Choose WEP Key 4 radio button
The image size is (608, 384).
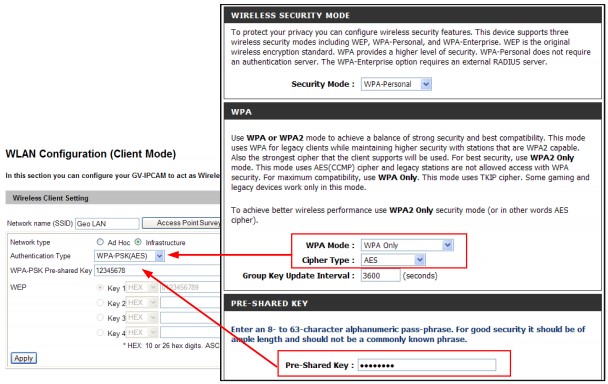coord(100,333)
